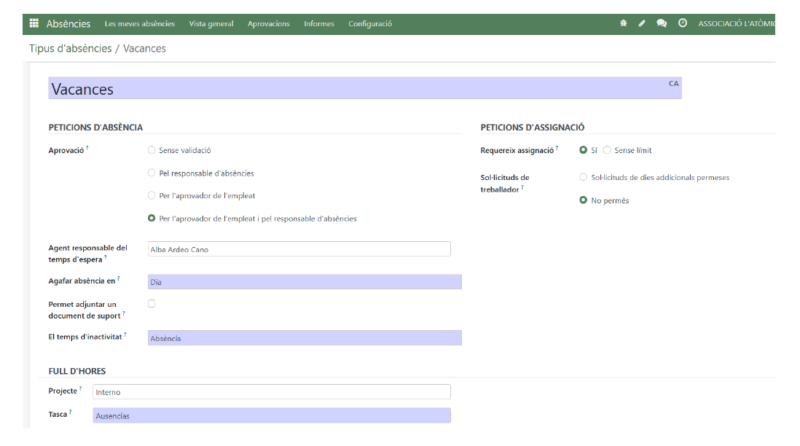
Task: Click the pencil edit icon in navbar
Action: (x=643, y=23)
